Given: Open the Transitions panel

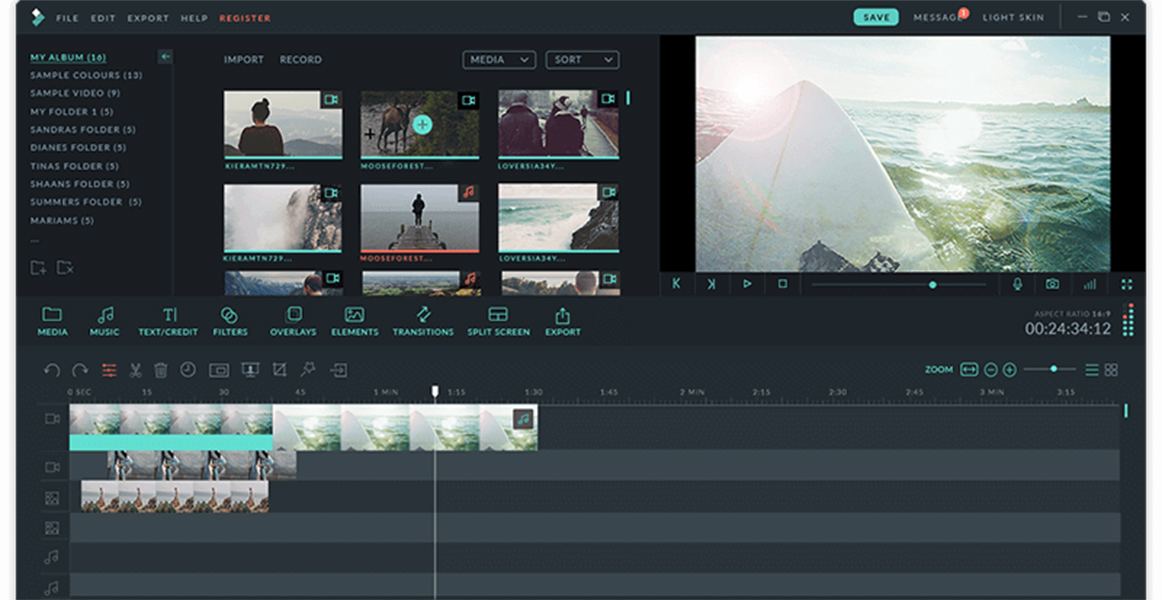Looking at the screenshot, I should (423, 321).
